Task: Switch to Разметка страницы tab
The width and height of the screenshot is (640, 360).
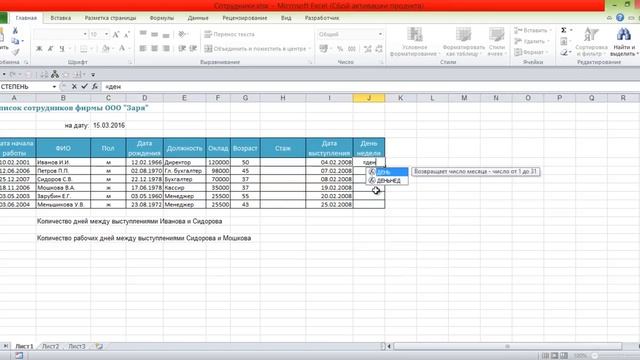Action: 110,18
